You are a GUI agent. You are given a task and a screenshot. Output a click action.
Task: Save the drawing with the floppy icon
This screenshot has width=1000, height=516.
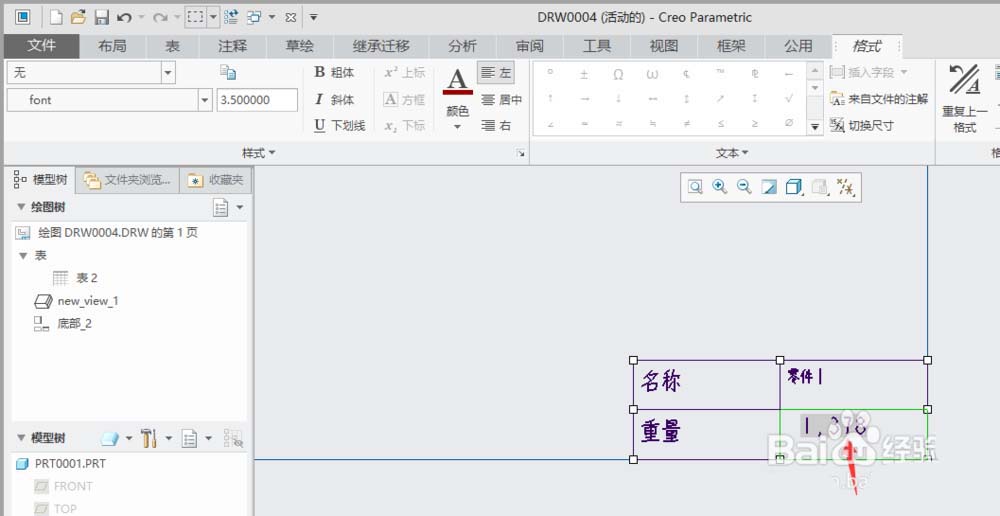[101, 17]
